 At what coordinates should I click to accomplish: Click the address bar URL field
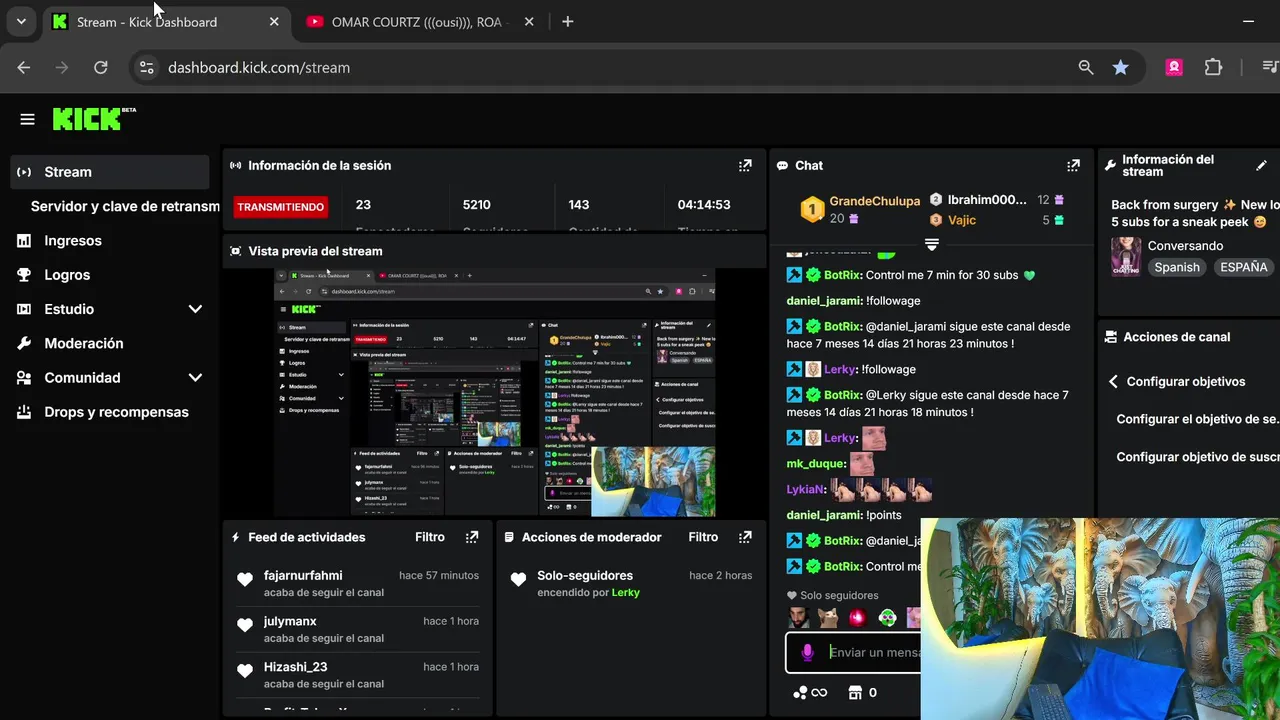600,67
